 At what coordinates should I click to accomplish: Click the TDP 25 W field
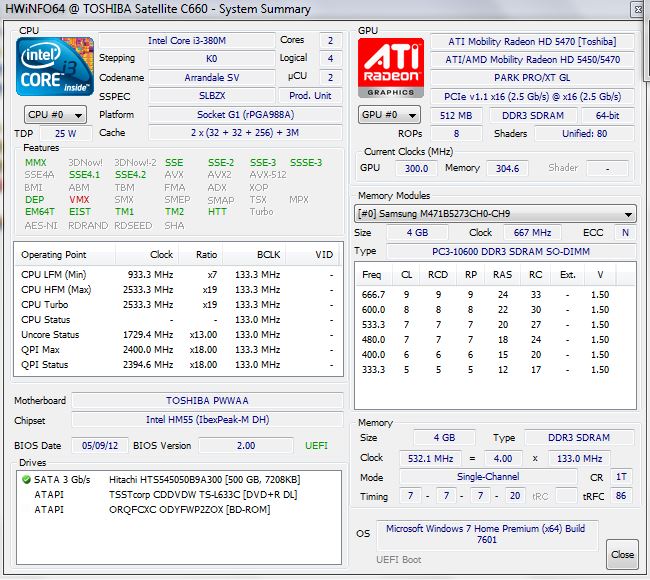(65, 133)
